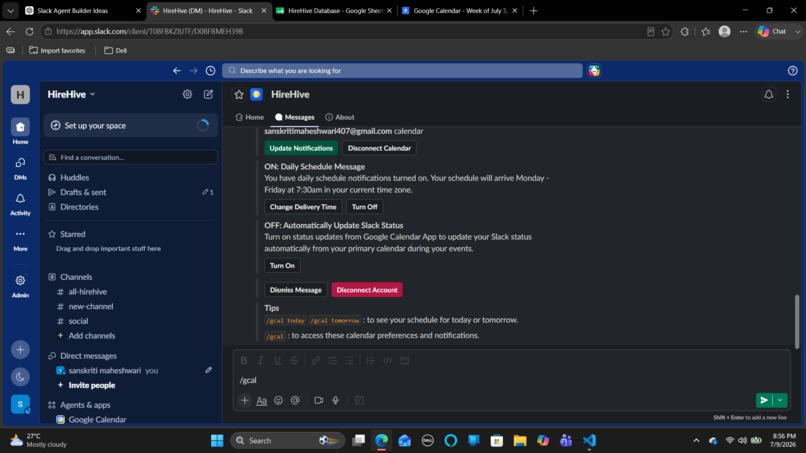Toggle ordered list in composer toolbar
The width and height of the screenshot is (806, 453).
(x=333, y=360)
